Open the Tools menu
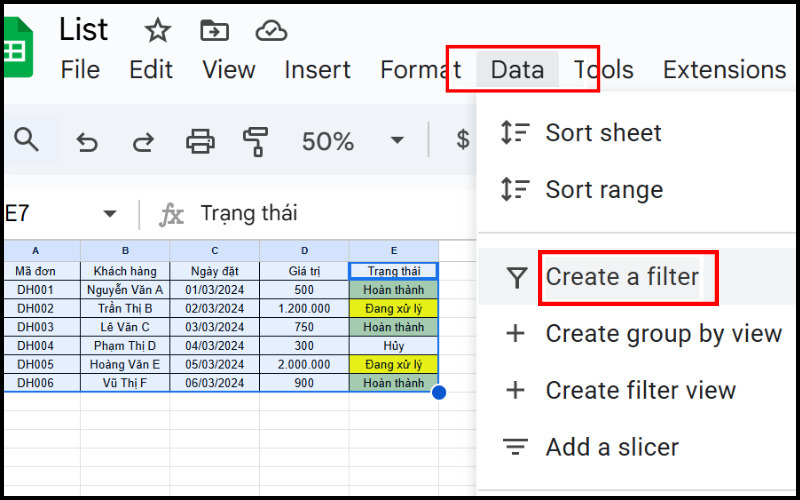The image size is (800, 500). coord(604,69)
